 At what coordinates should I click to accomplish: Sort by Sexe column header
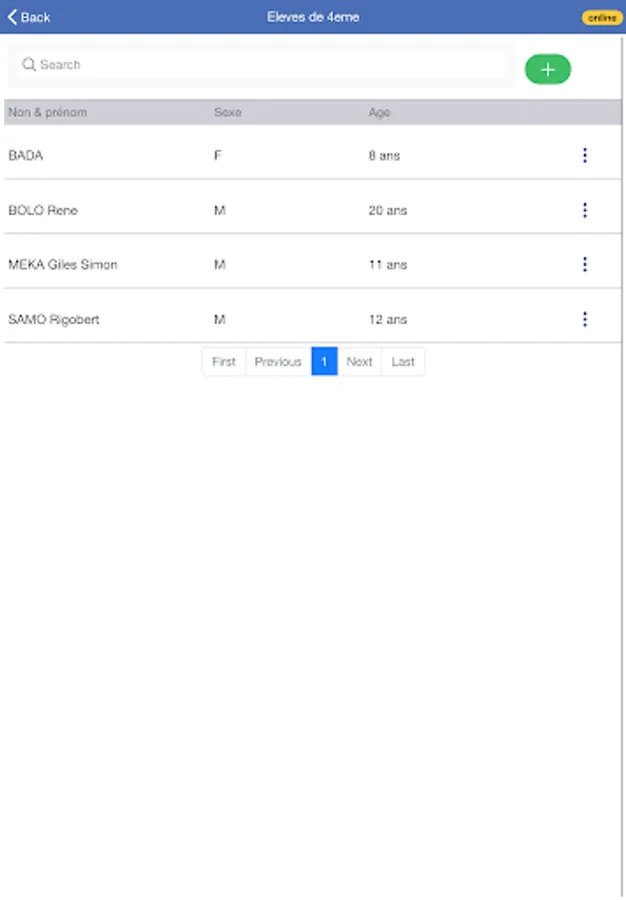point(228,112)
